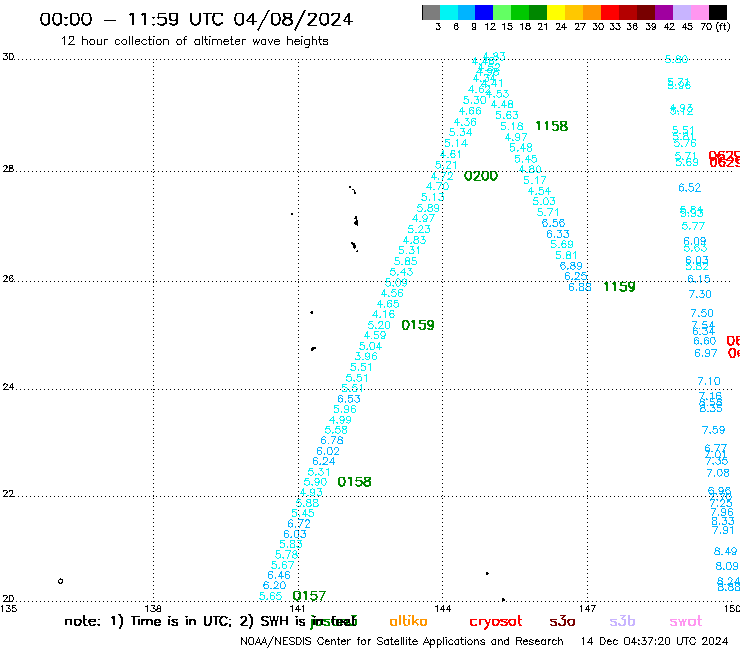Click the pink legend swatch
This screenshot has height=650, width=740.
(x=699, y=12)
